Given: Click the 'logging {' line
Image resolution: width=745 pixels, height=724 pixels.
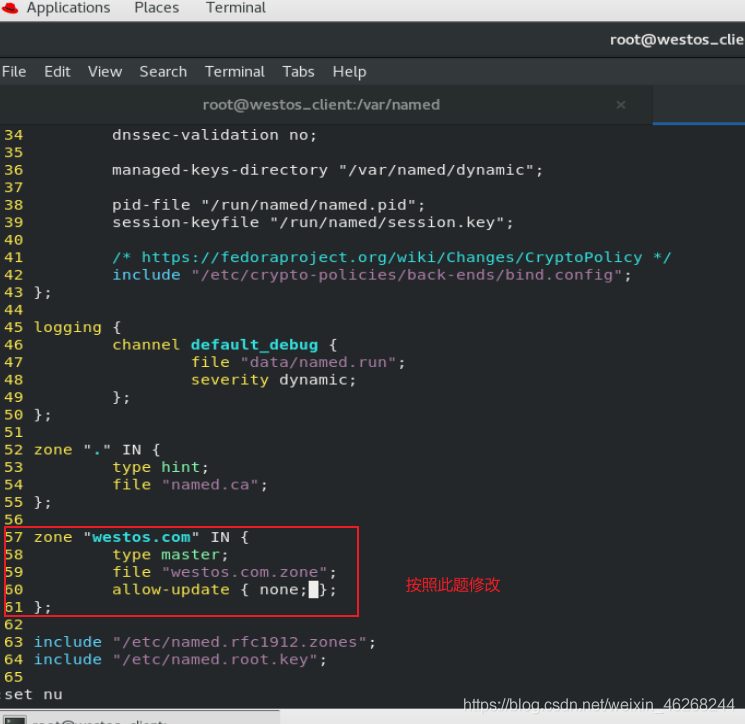Looking at the screenshot, I should coord(77,327).
